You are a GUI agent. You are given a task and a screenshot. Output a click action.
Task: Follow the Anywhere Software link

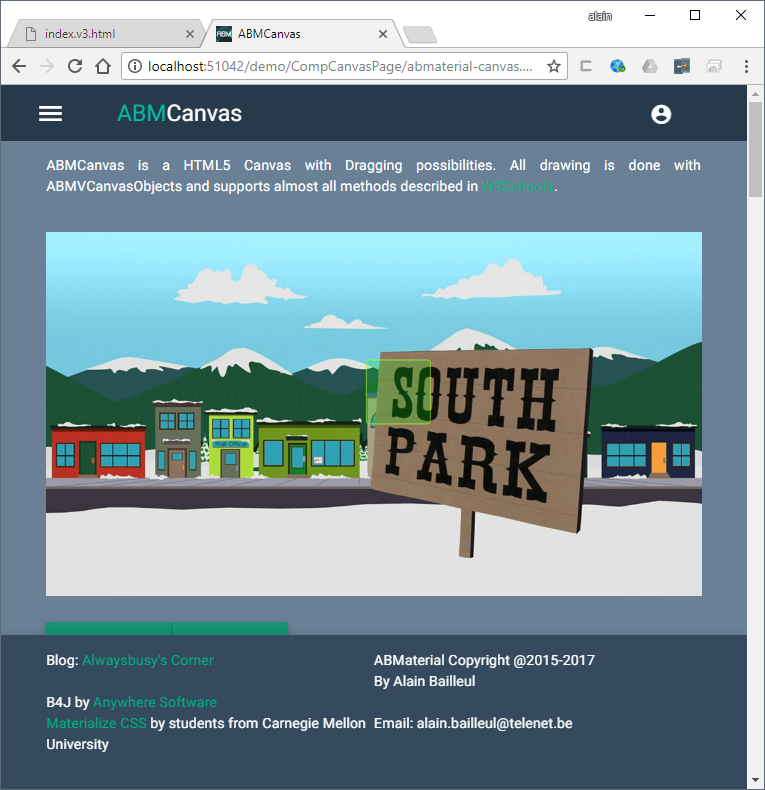coord(155,702)
